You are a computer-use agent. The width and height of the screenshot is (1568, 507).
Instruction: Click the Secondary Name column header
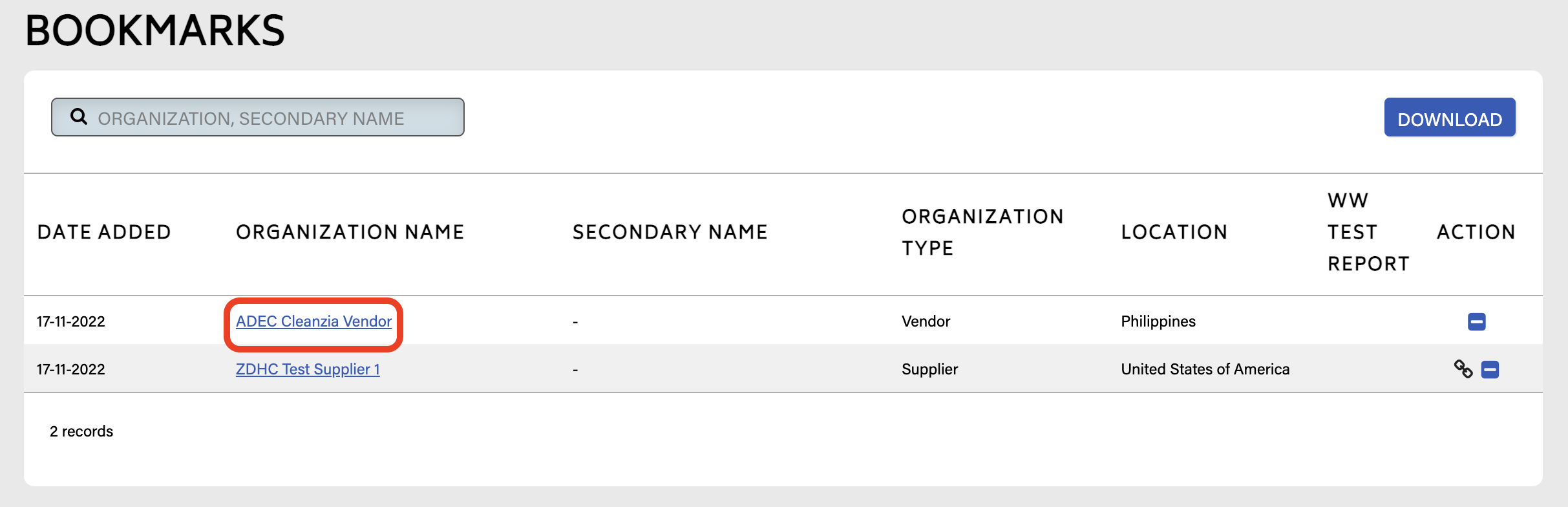[x=670, y=232]
